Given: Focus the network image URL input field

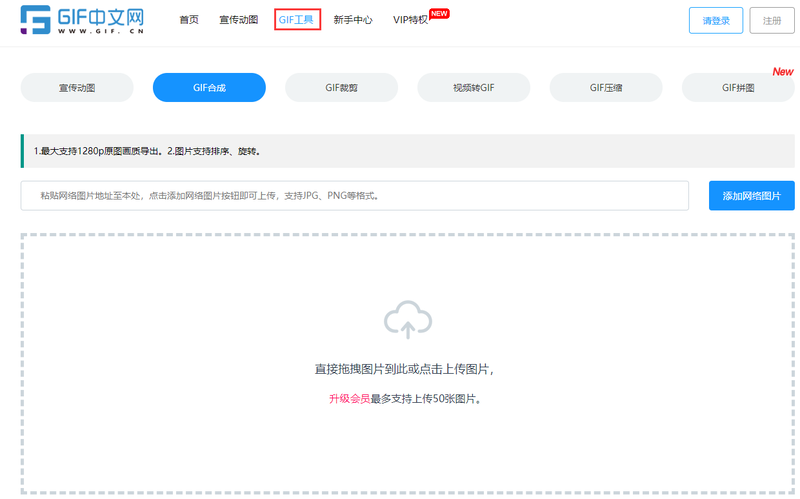Looking at the screenshot, I should (355, 196).
